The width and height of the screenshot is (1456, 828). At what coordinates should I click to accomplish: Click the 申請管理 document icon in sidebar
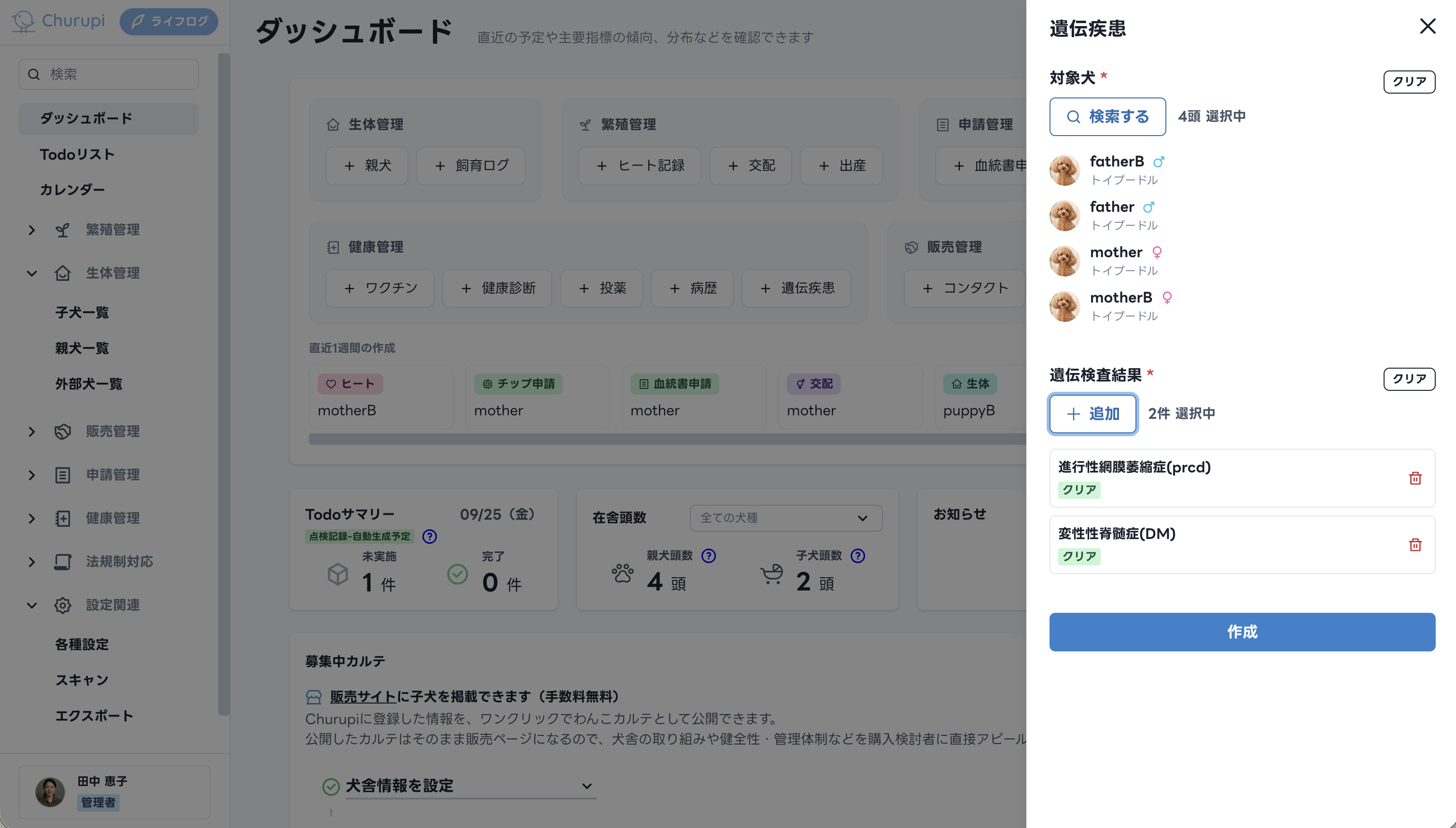tap(63, 475)
